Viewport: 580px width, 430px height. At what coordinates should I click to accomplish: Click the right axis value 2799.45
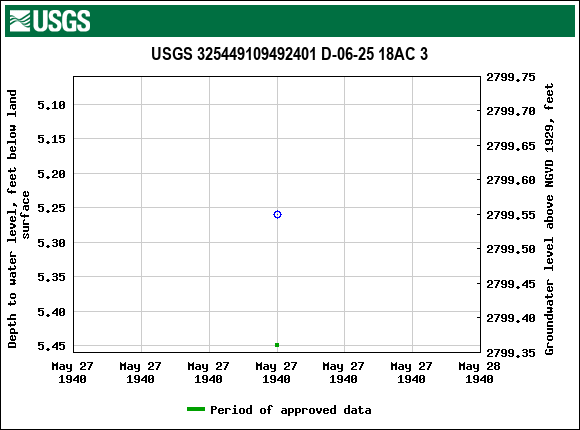(x=511, y=284)
